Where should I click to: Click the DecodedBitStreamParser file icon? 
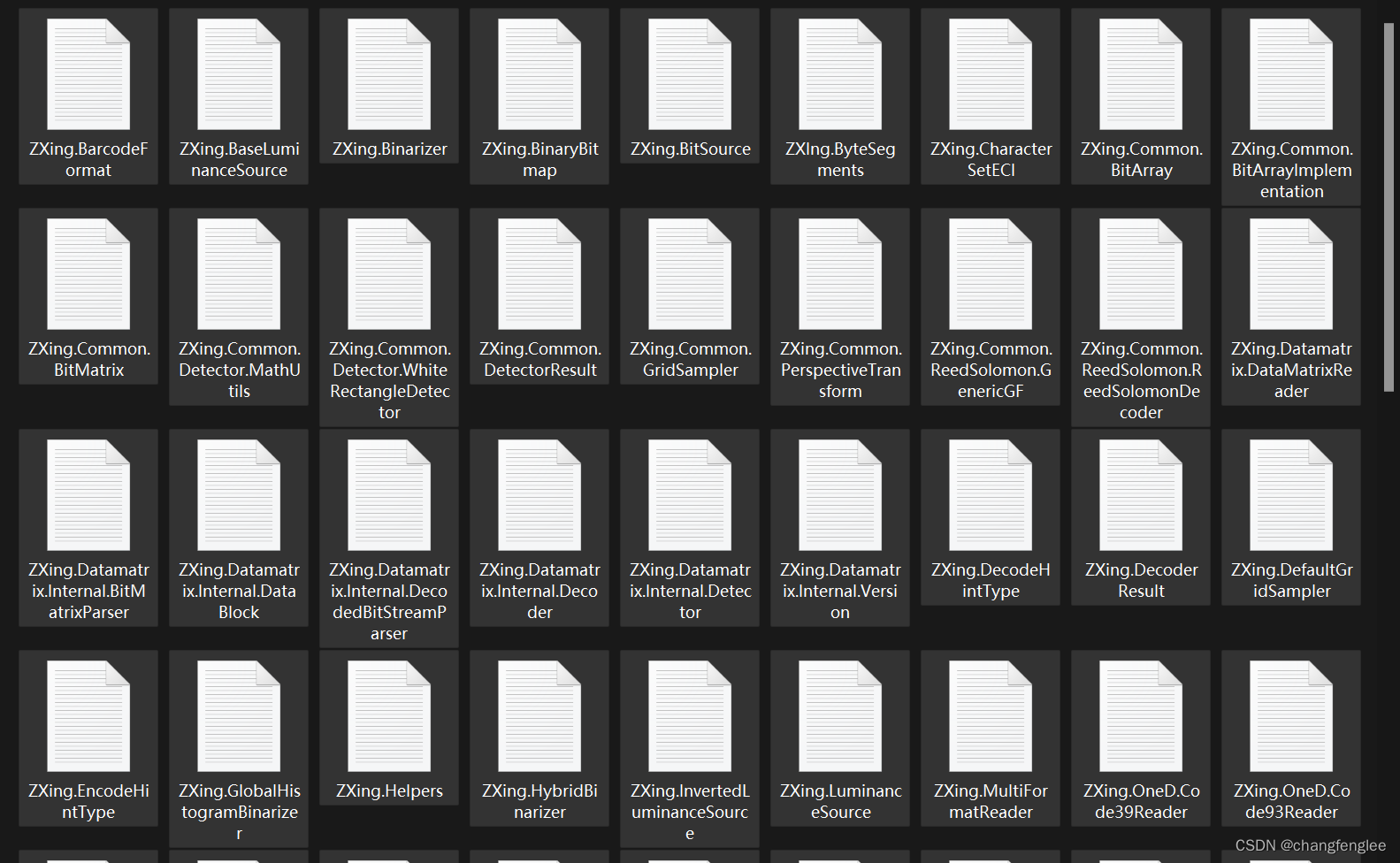click(x=389, y=495)
